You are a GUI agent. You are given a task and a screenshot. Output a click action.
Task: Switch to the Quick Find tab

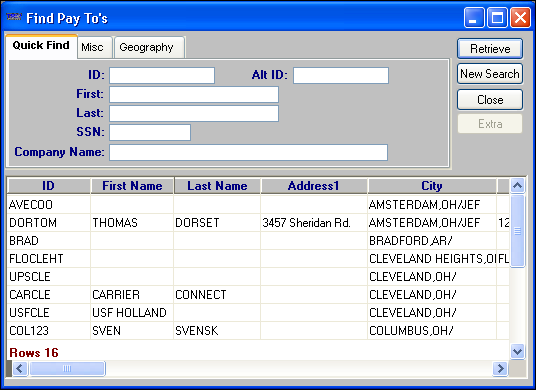[41, 45]
